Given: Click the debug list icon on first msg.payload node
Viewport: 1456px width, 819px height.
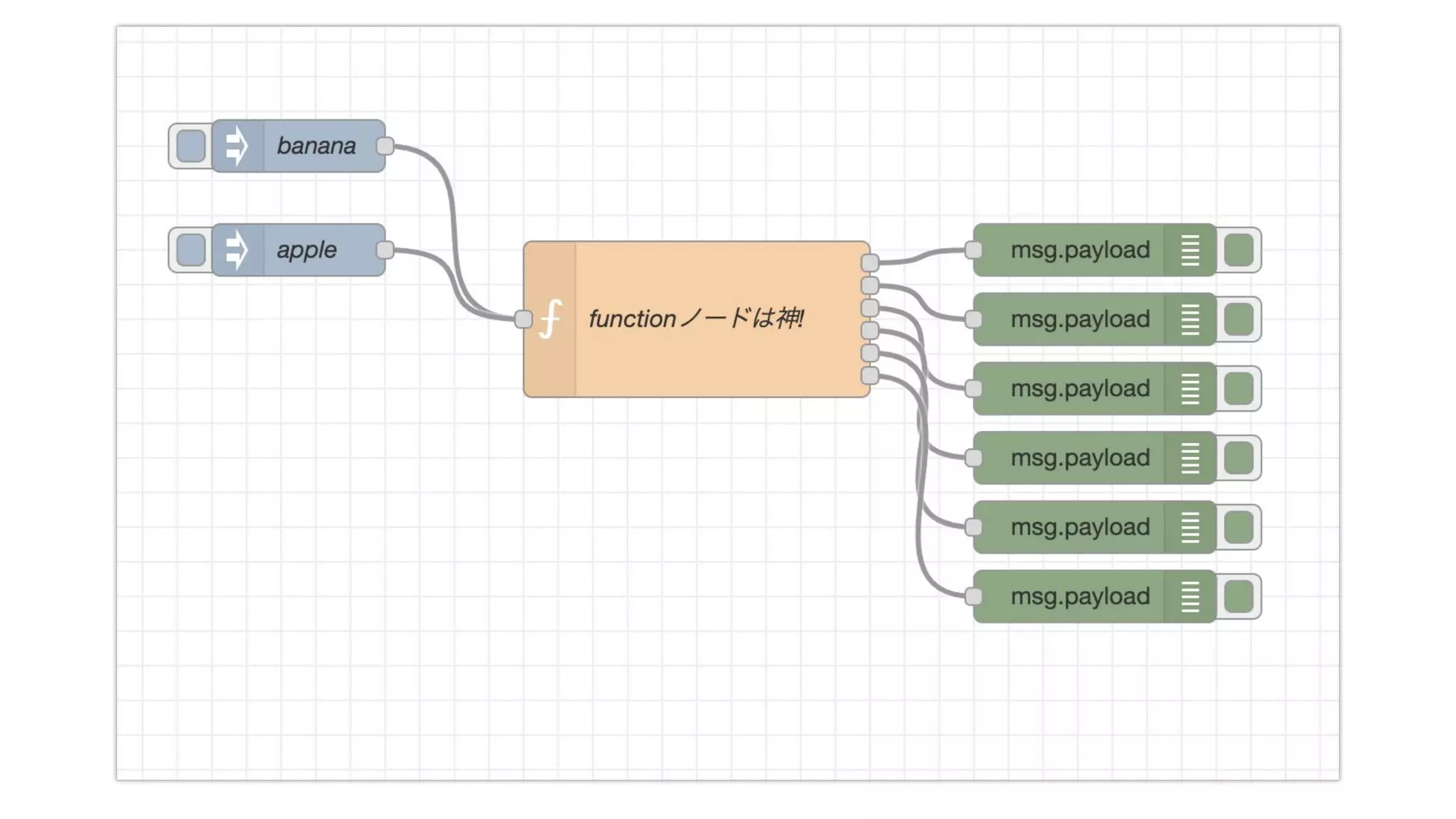Looking at the screenshot, I should coord(1190,250).
